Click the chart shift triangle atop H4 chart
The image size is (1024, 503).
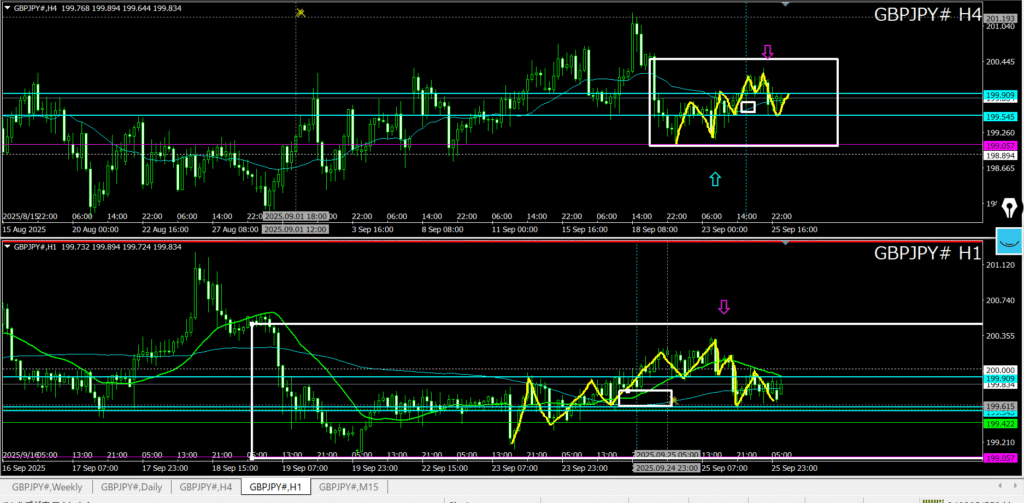pos(785,5)
